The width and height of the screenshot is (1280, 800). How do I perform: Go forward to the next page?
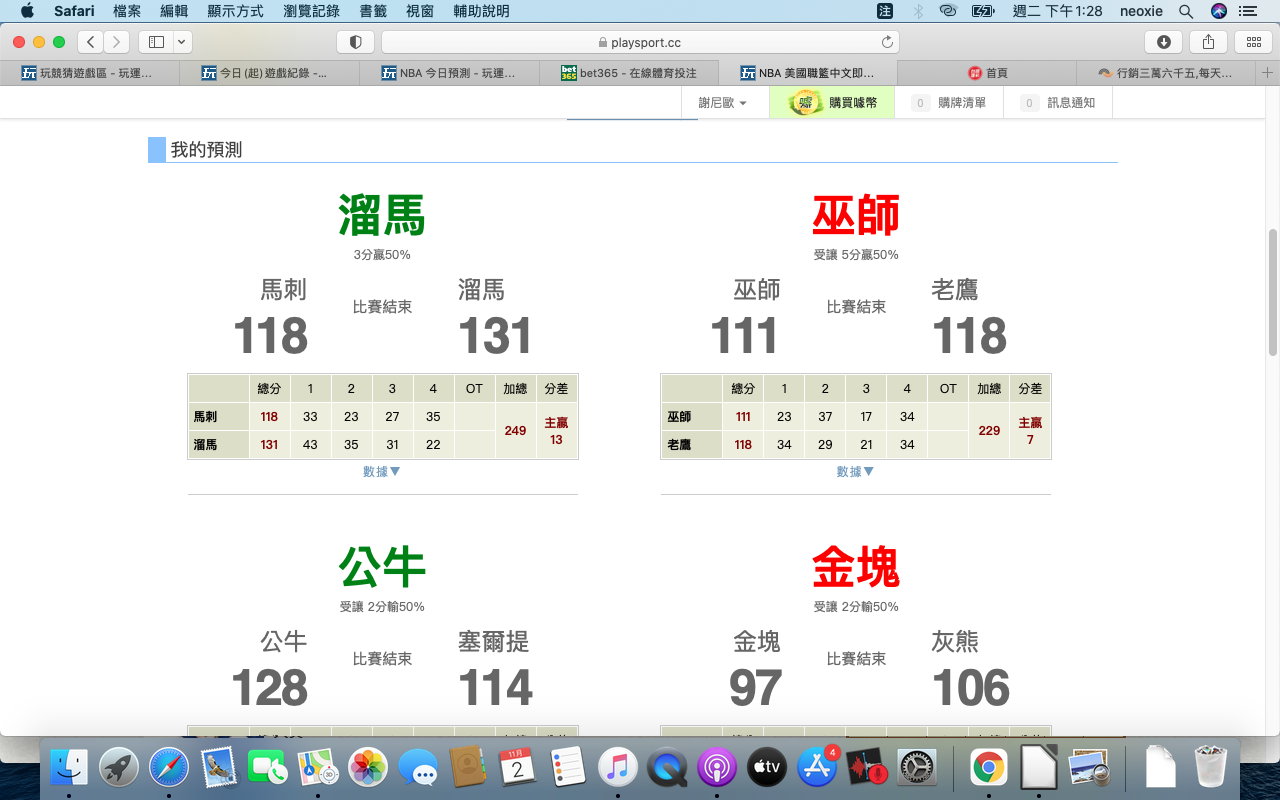click(x=117, y=42)
